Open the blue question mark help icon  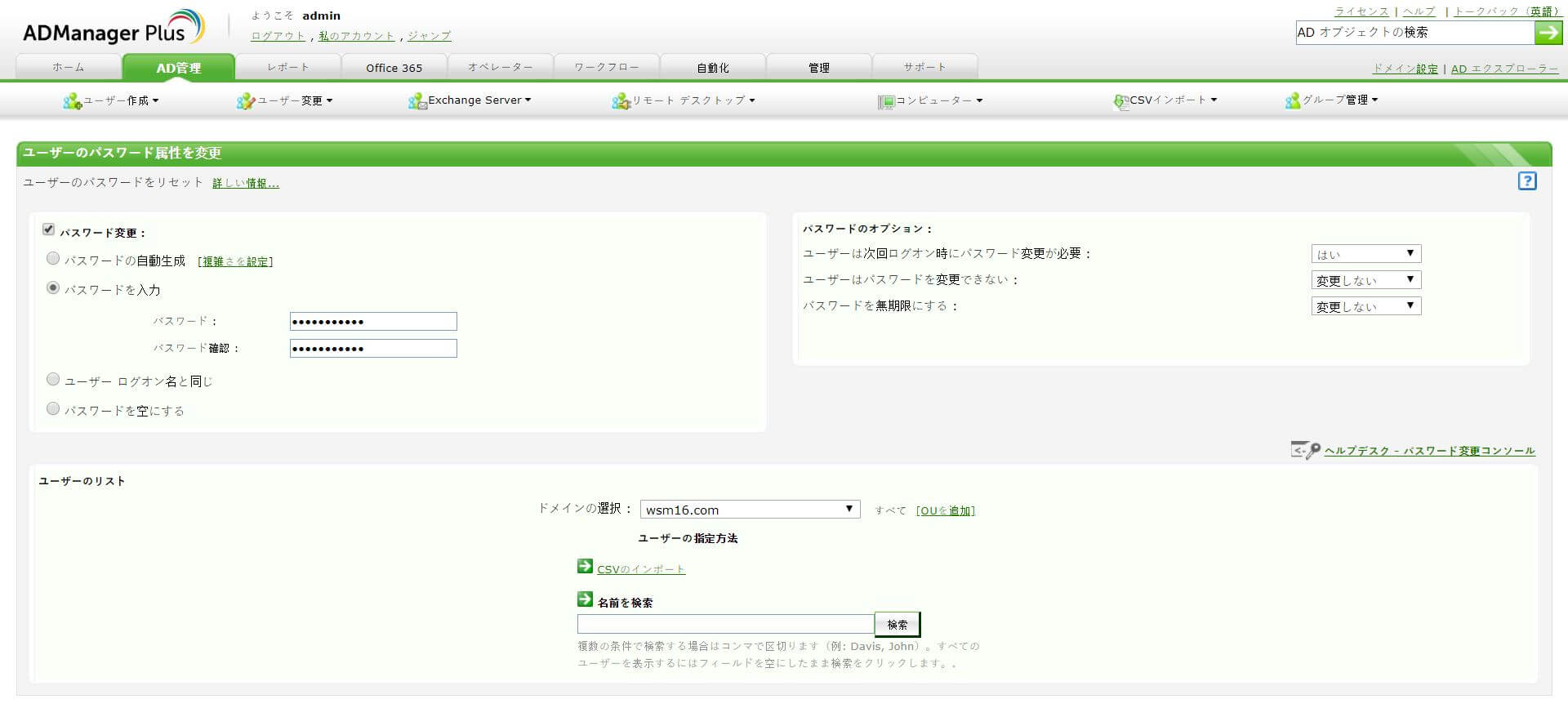coord(1527,181)
